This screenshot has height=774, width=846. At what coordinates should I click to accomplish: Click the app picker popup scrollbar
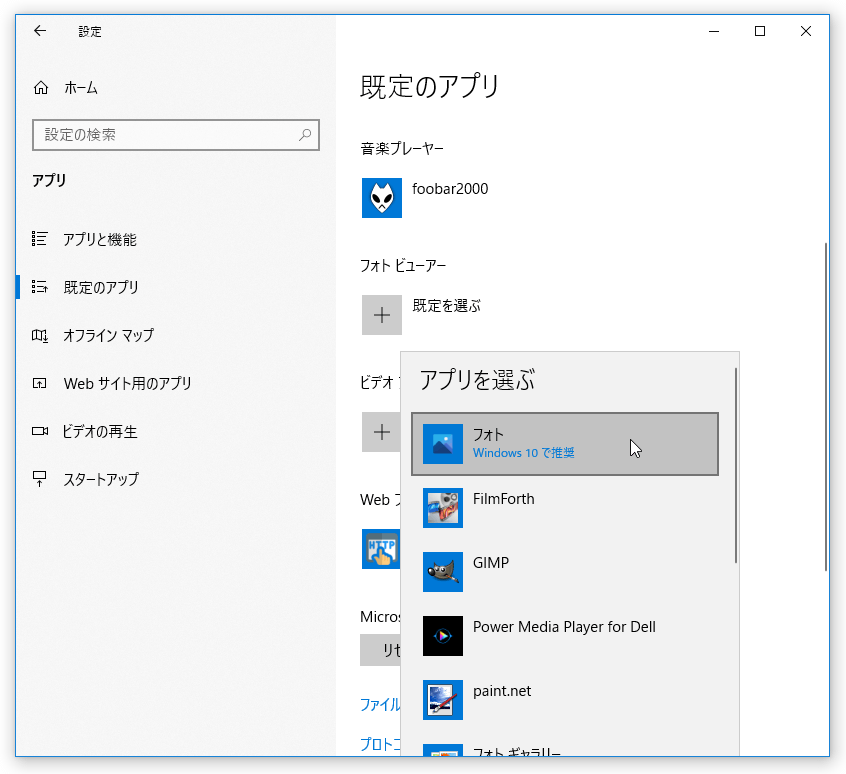tap(735, 466)
